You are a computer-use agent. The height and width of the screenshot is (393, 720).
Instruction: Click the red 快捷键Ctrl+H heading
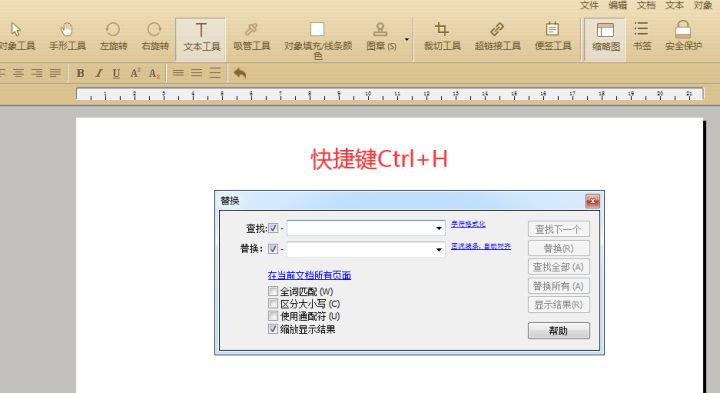point(379,159)
